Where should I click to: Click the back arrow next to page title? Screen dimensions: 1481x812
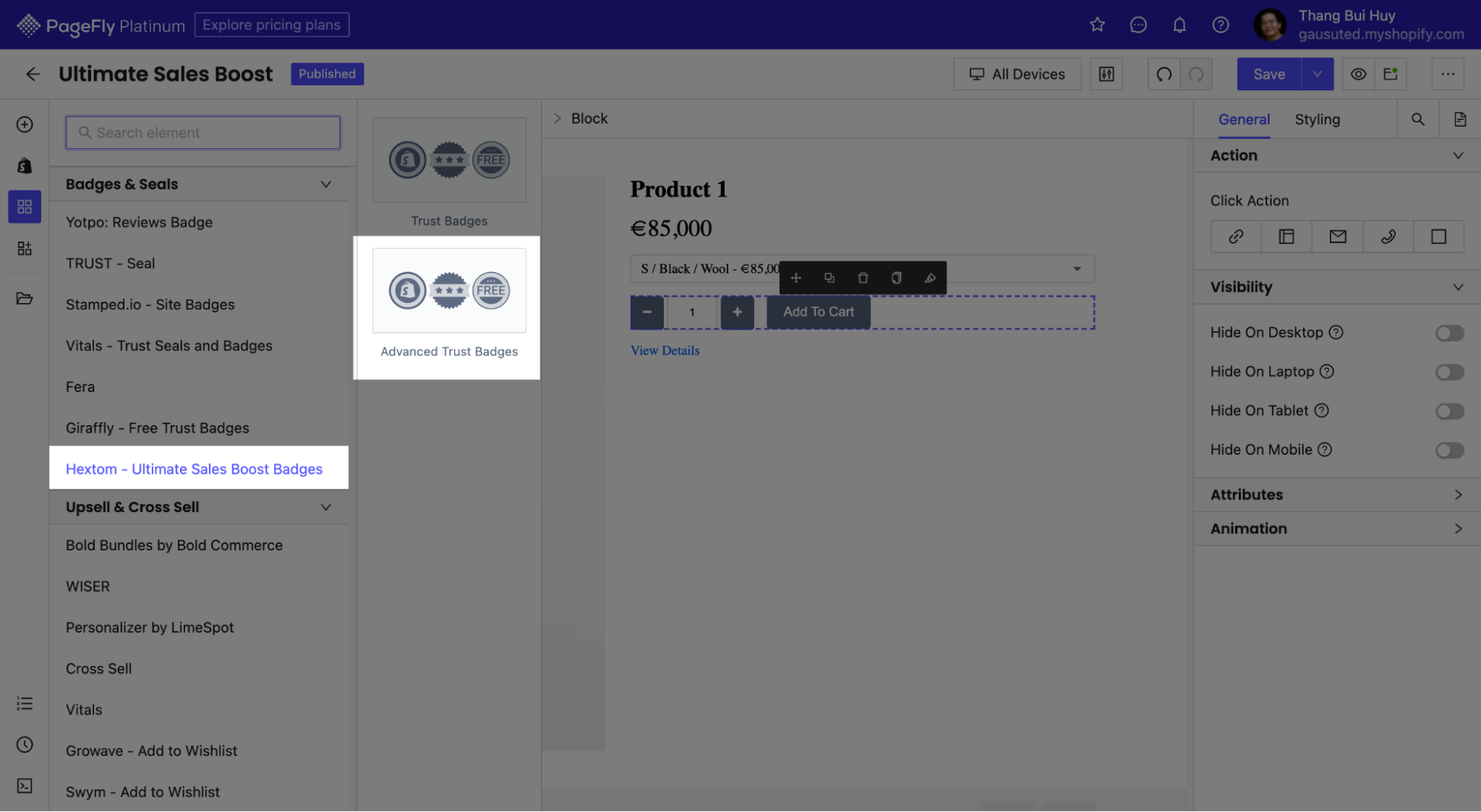click(33, 74)
